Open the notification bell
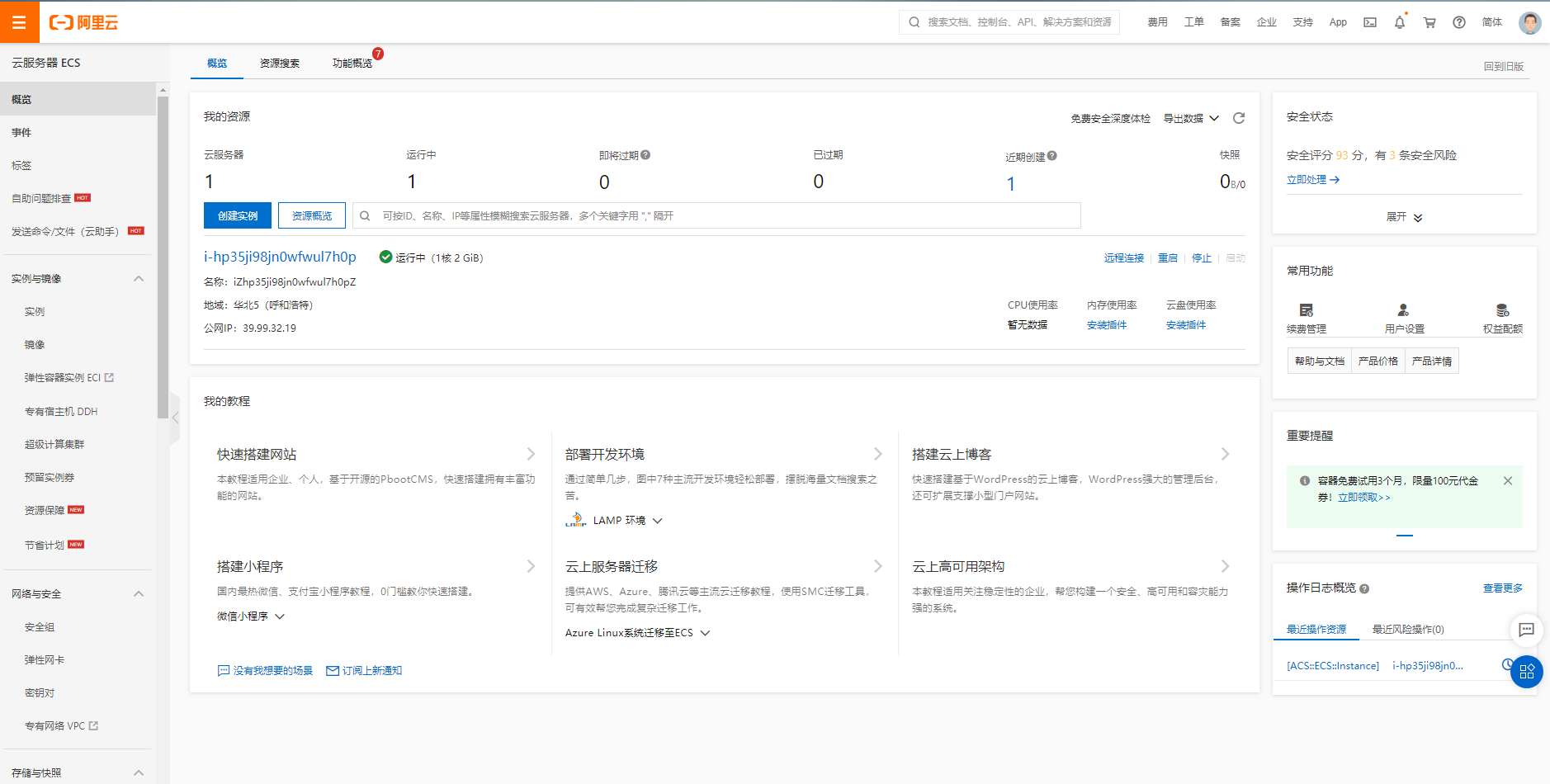This screenshot has height=784, width=1550. point(1400,22)
